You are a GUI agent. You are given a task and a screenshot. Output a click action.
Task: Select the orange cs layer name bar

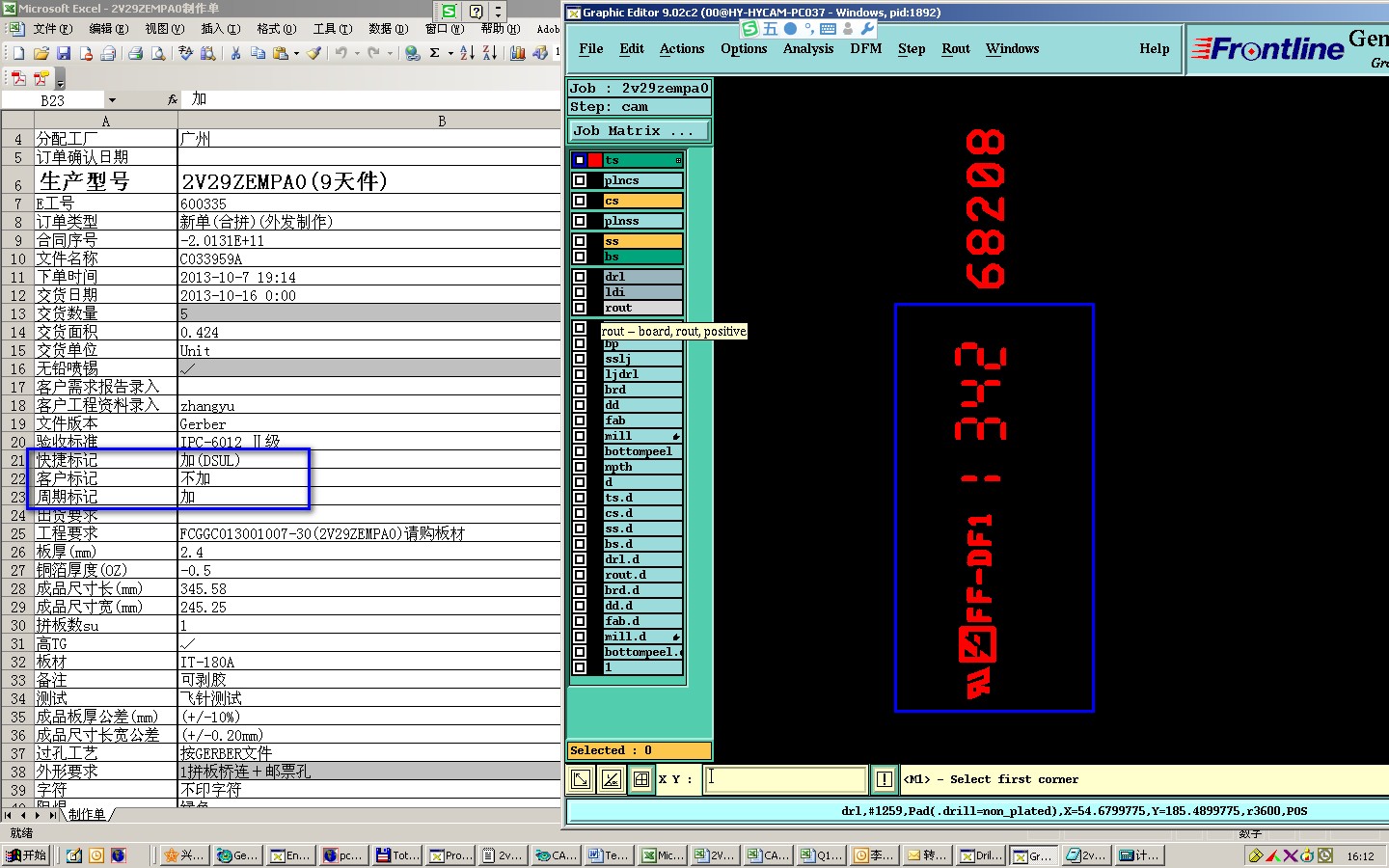coord(642,201)
